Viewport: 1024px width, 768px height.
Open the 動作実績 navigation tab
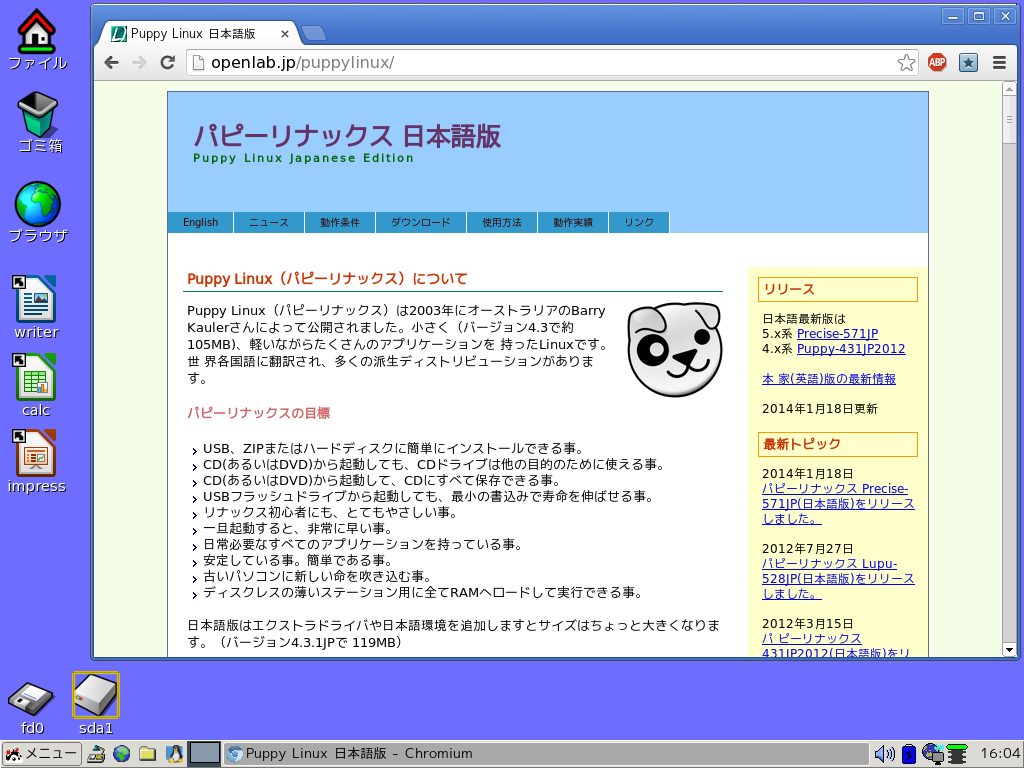573,222
